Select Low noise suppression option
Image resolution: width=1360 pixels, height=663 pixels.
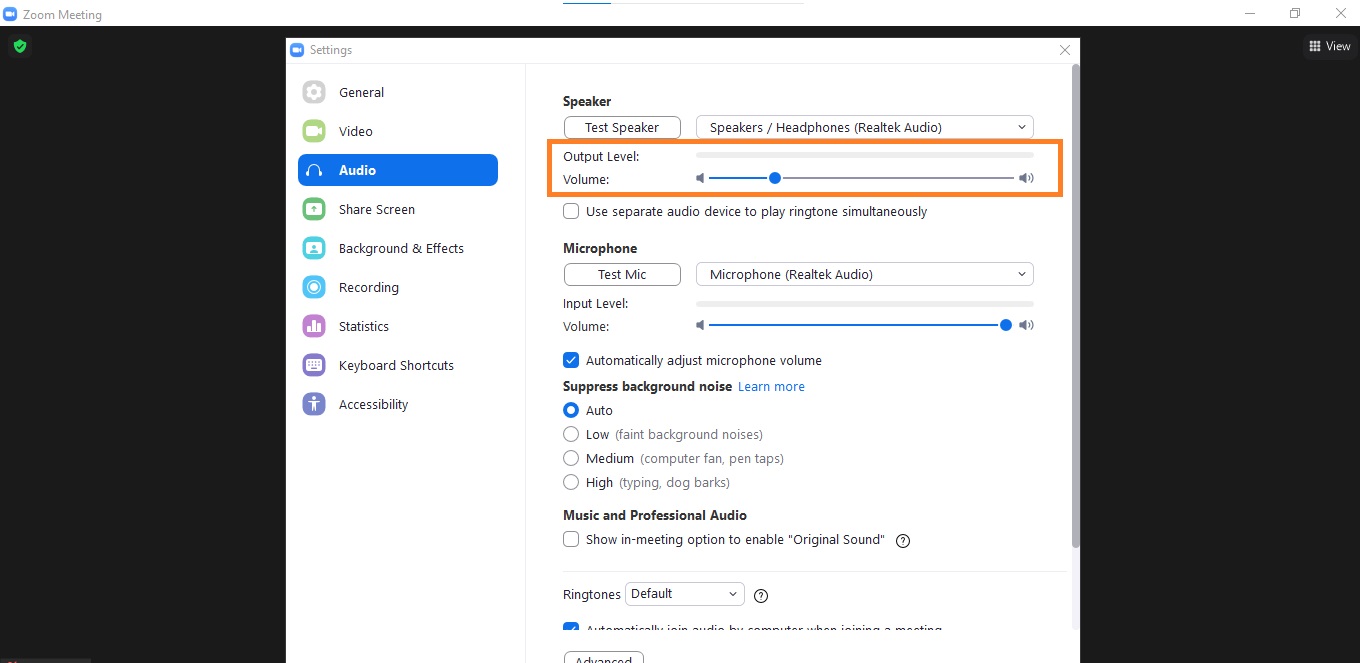tap(571, 434)
